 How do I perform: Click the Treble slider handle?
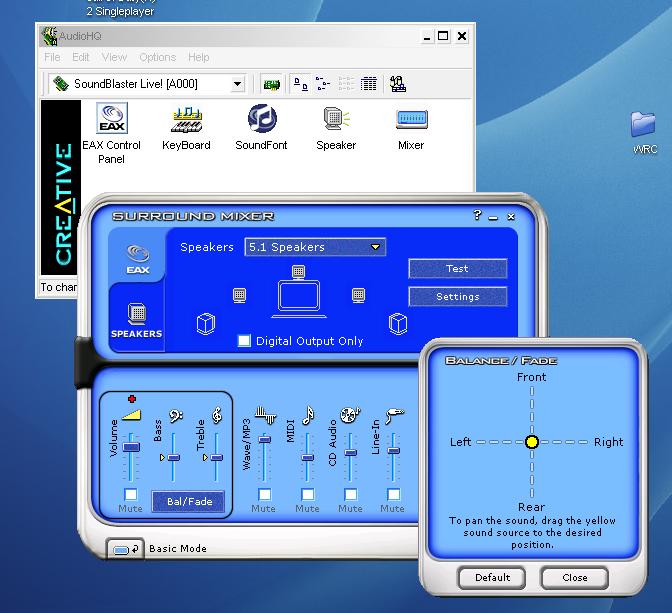tap(217, 458)
